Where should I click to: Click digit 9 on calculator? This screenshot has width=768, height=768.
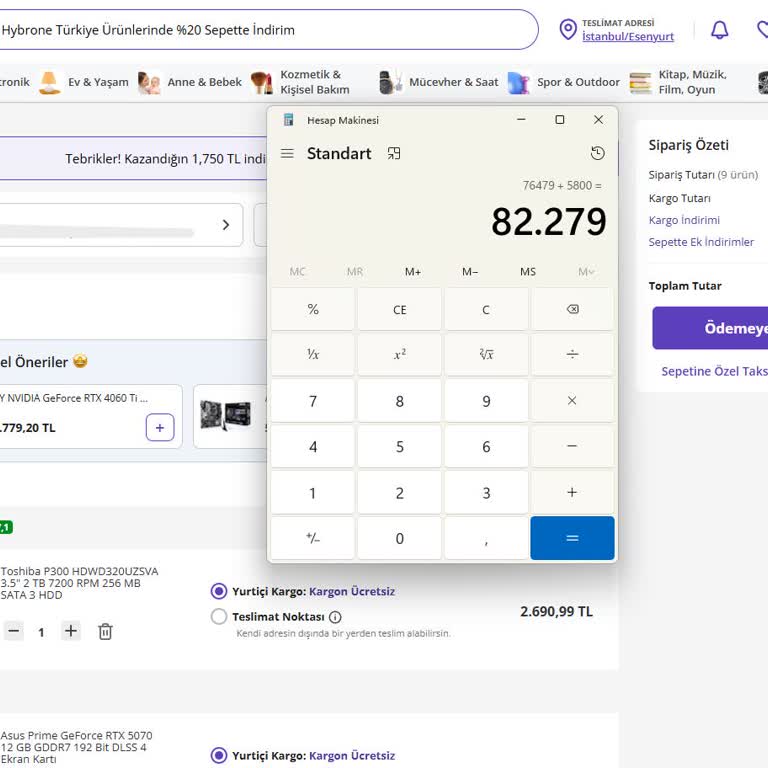click(486, 401)
